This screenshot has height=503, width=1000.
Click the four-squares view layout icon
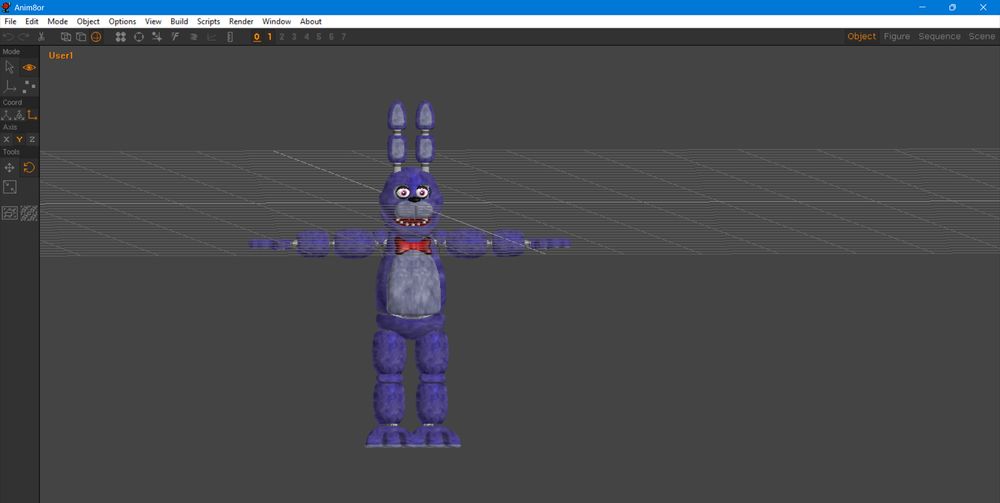click(x=121, y=37)
